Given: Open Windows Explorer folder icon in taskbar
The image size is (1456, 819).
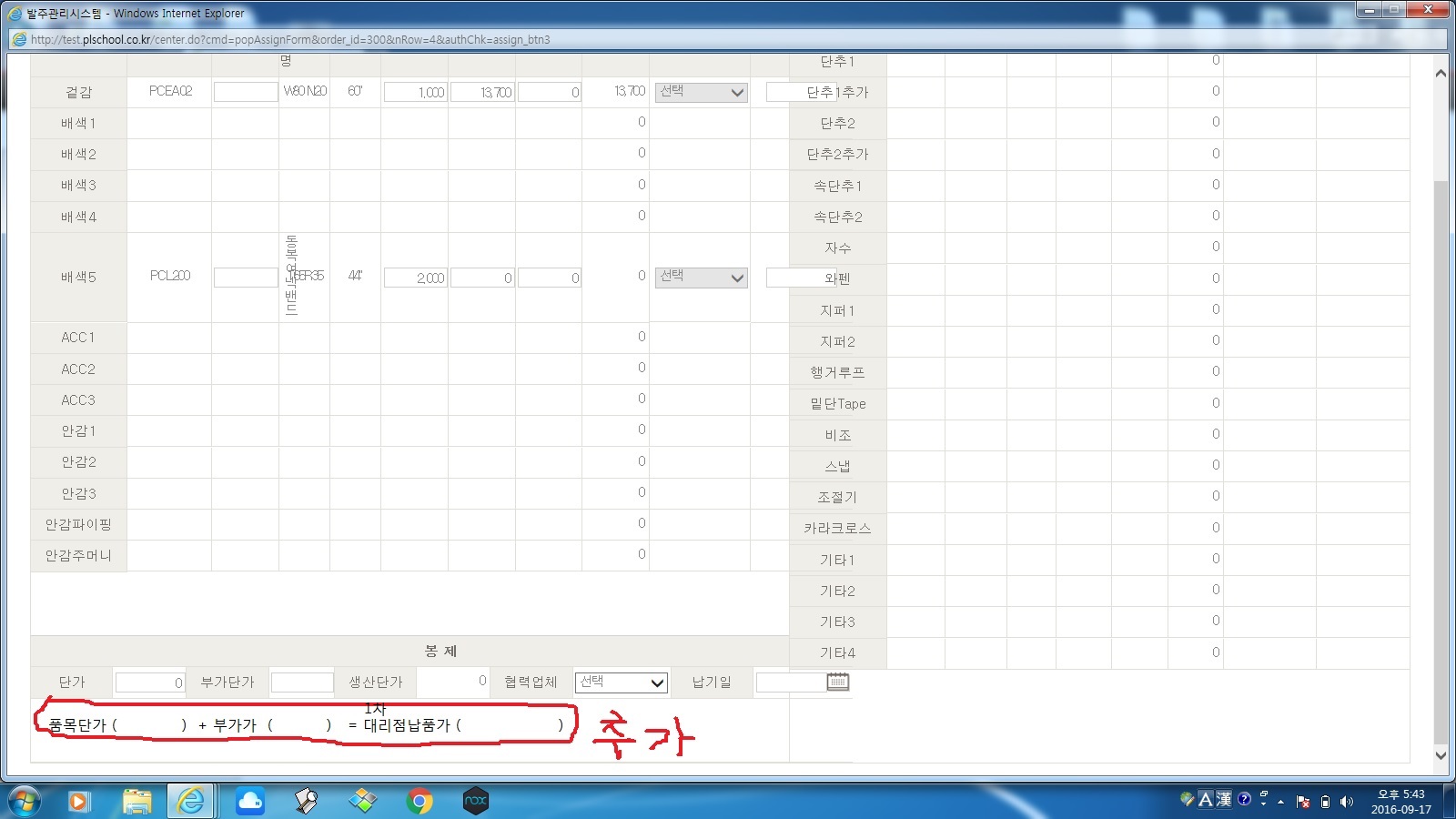Looking at the screenshot, I should click(136, 801).
